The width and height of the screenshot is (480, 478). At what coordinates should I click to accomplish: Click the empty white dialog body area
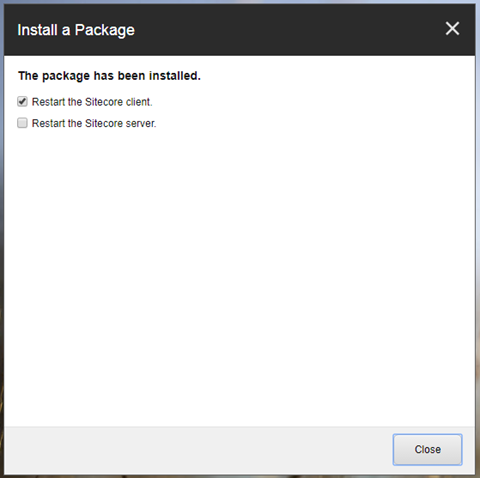tap(239, 277)
